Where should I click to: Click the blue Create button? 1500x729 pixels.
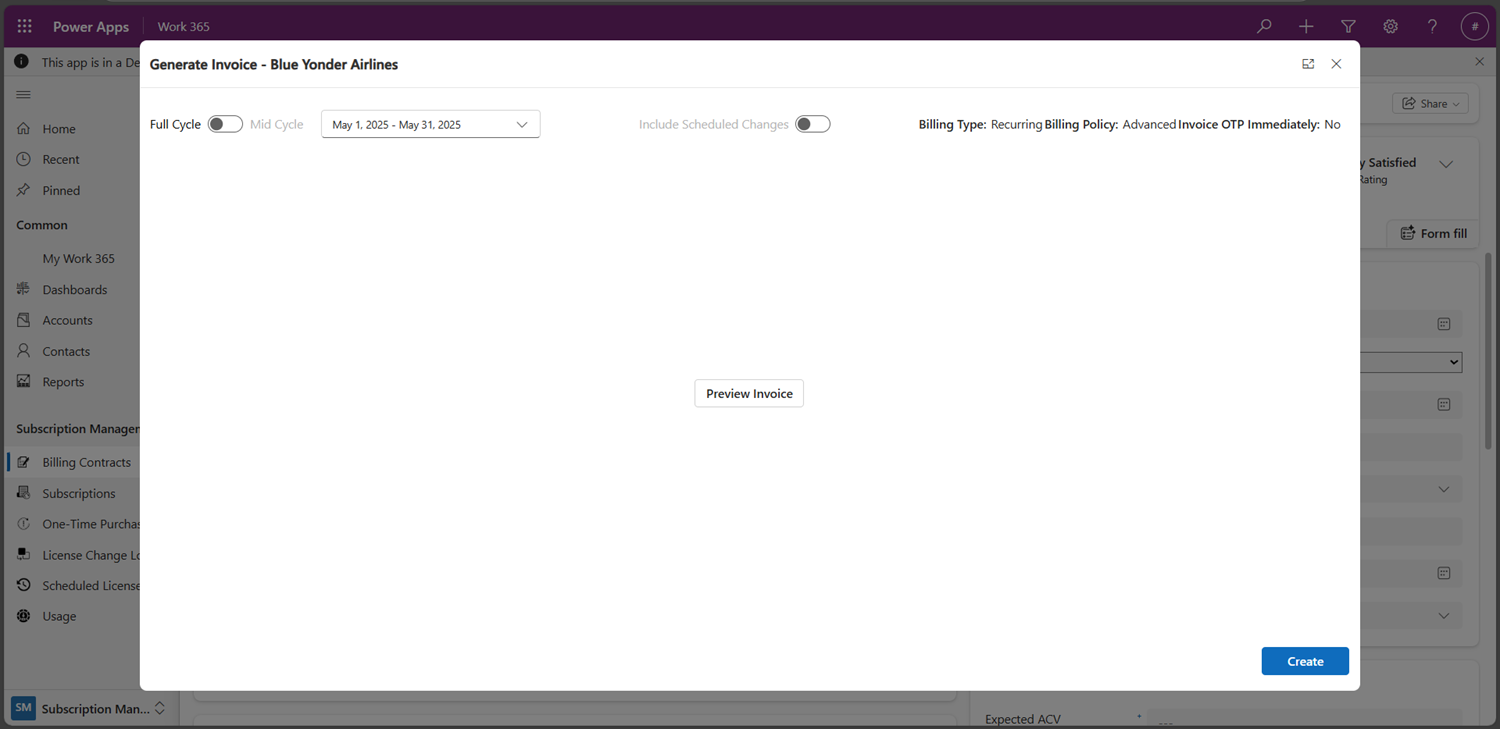click(x=1305, y=661)
